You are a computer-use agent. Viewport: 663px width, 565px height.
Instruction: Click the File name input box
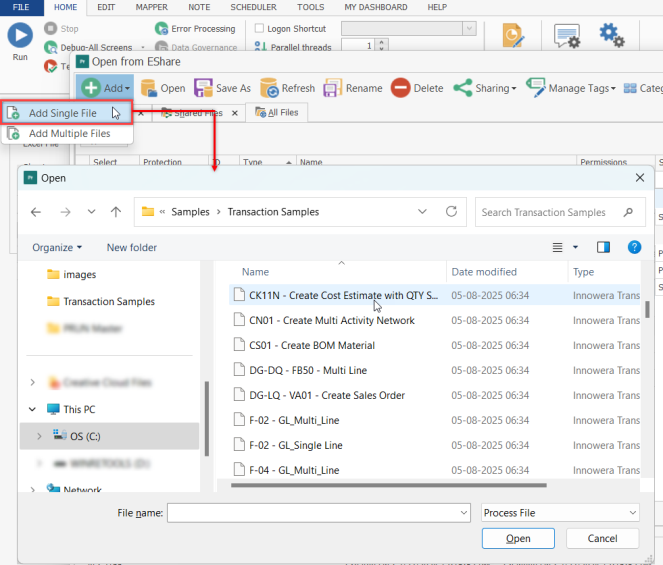[319, 513]
